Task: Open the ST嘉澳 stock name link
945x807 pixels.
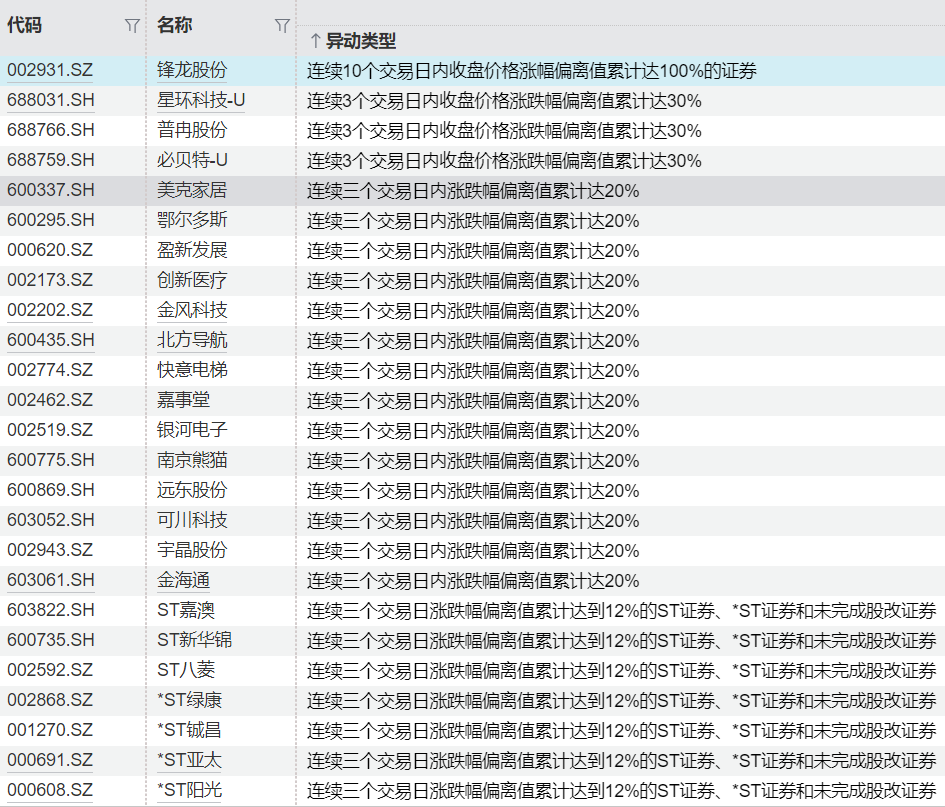Action: 186,611
